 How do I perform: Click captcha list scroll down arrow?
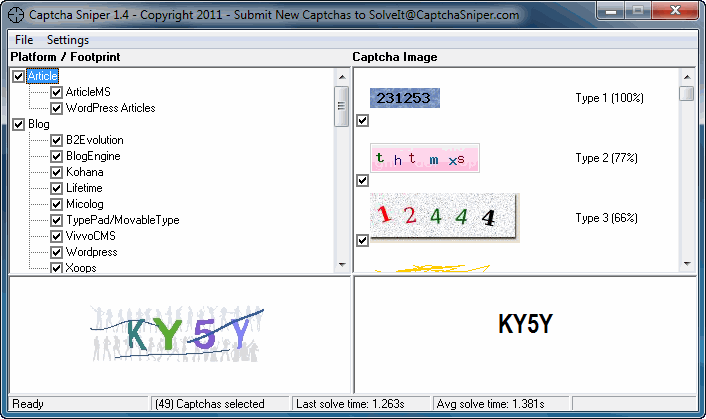(687, 264)
